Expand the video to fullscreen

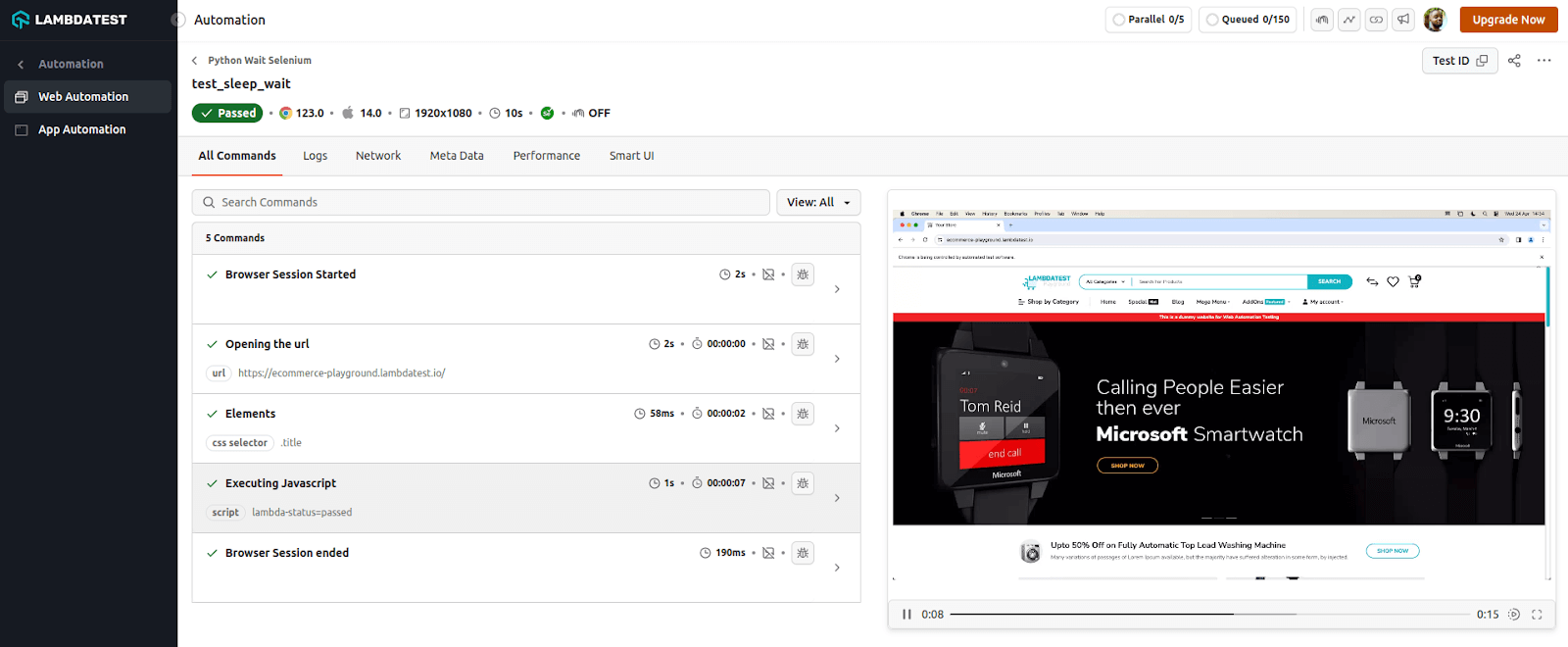coord(1537,615)
